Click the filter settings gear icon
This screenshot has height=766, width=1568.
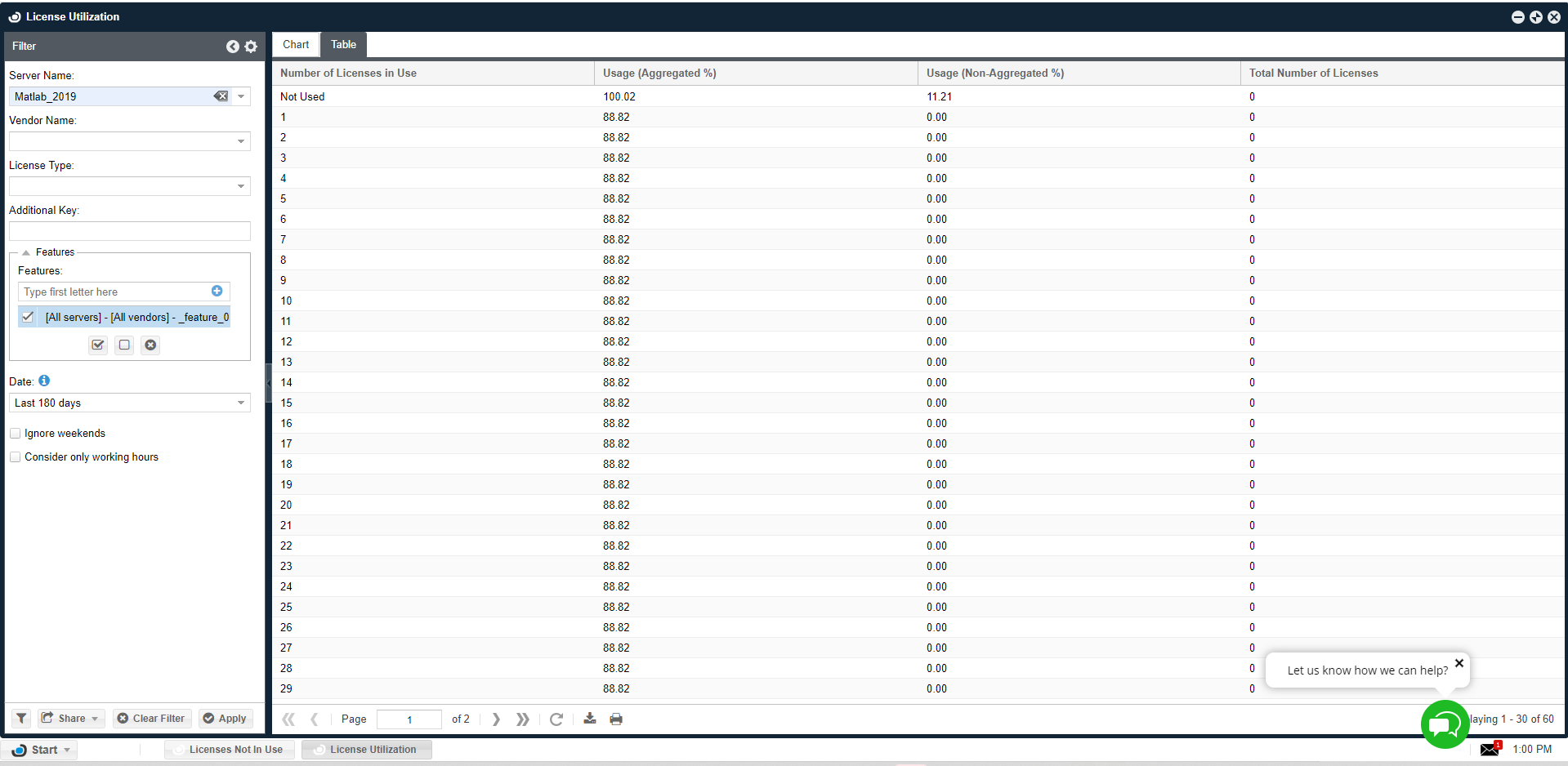[251, 47]
